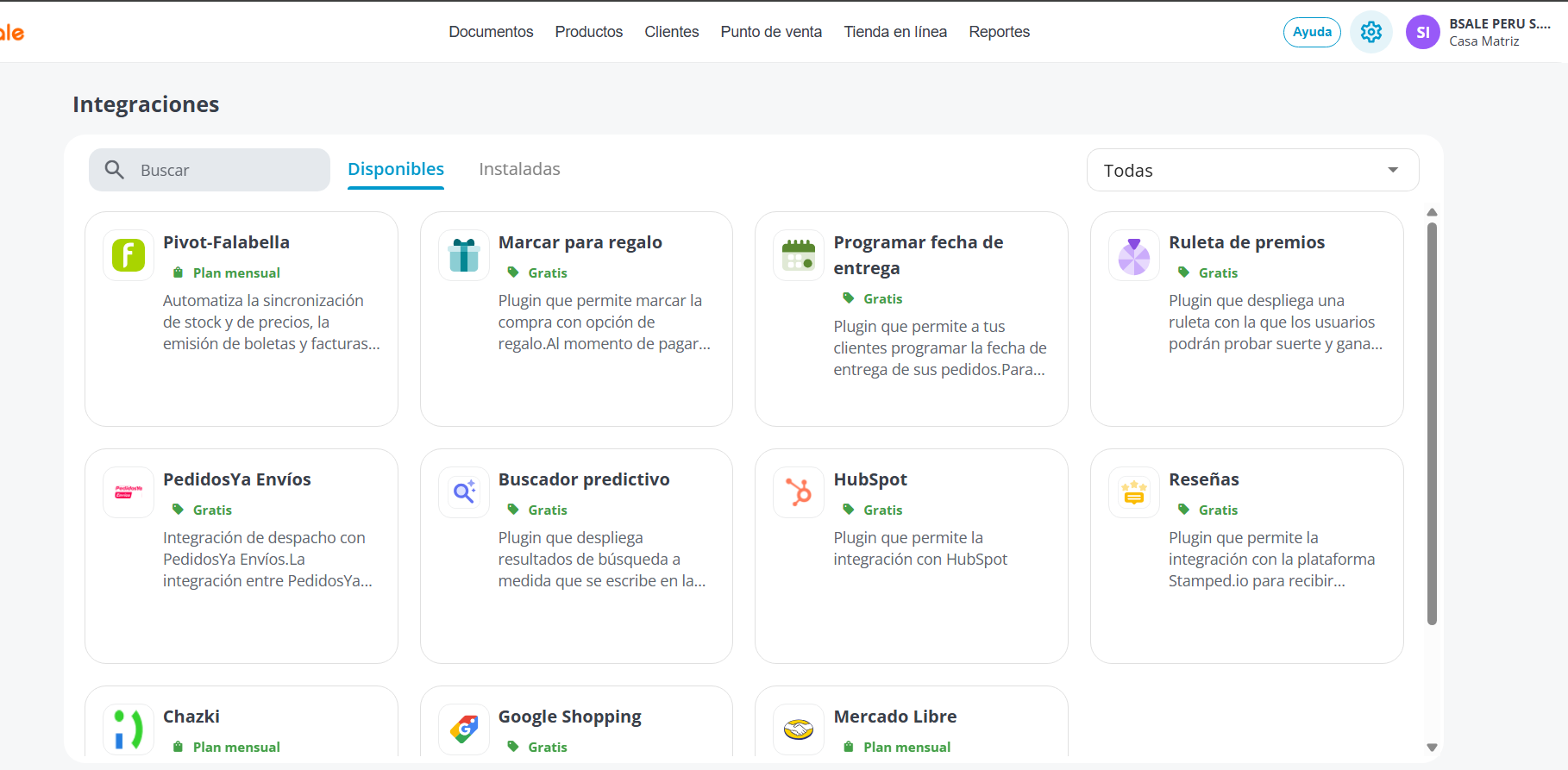Click Pivot-Falabella description text

[x=272, y=322]
